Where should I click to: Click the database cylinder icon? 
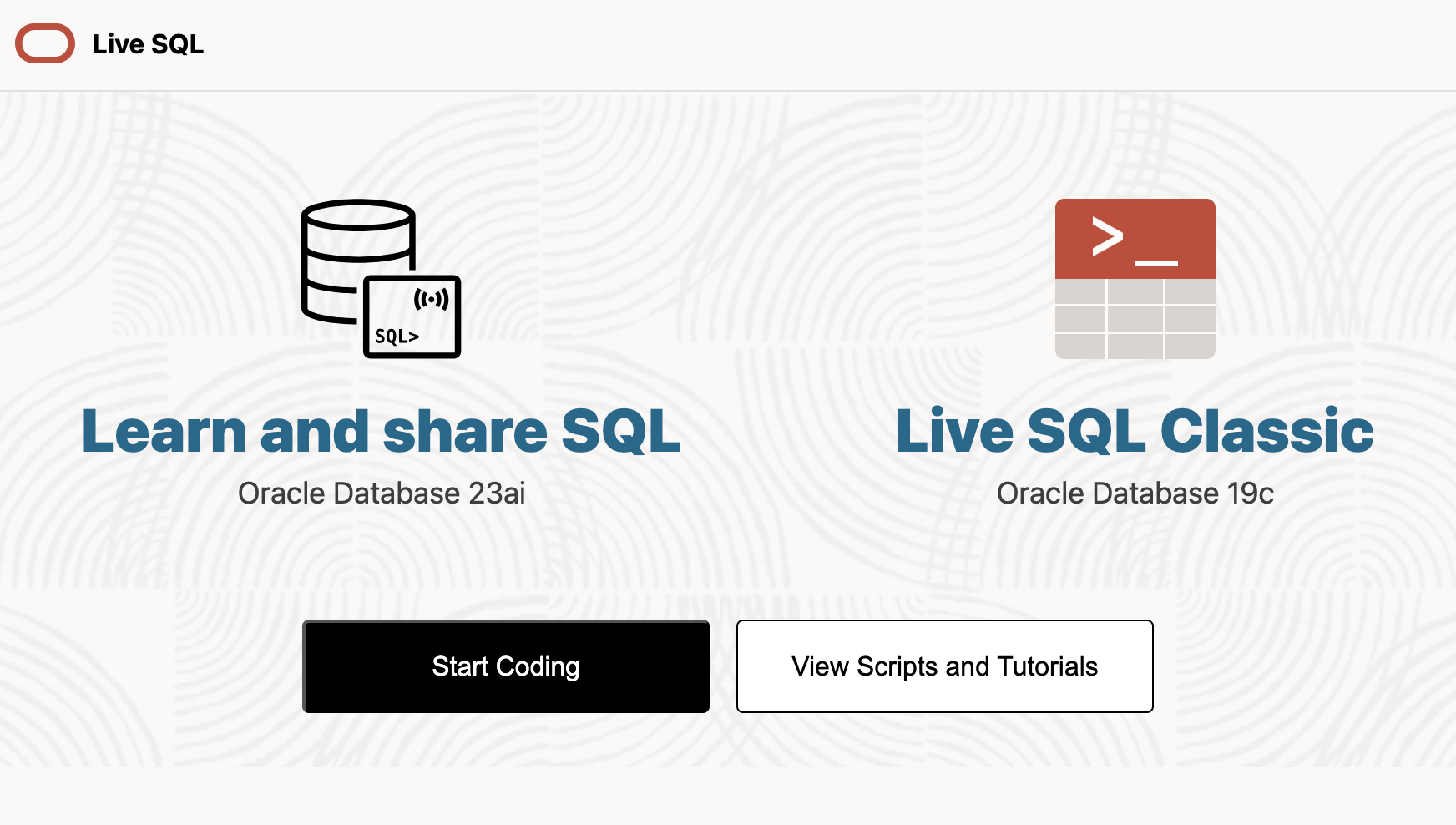(x=351, y=251)
